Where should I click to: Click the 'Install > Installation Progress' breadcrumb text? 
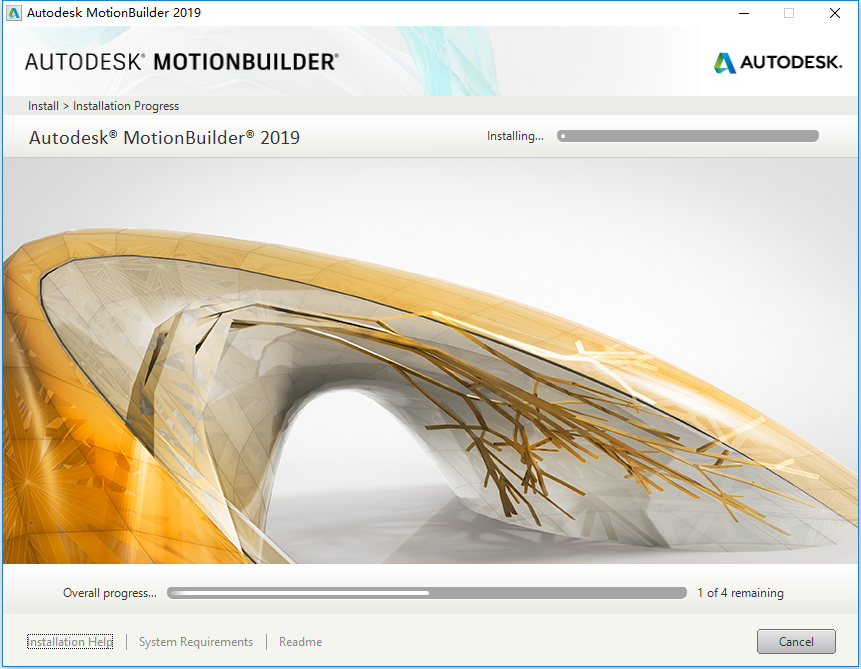103,106
